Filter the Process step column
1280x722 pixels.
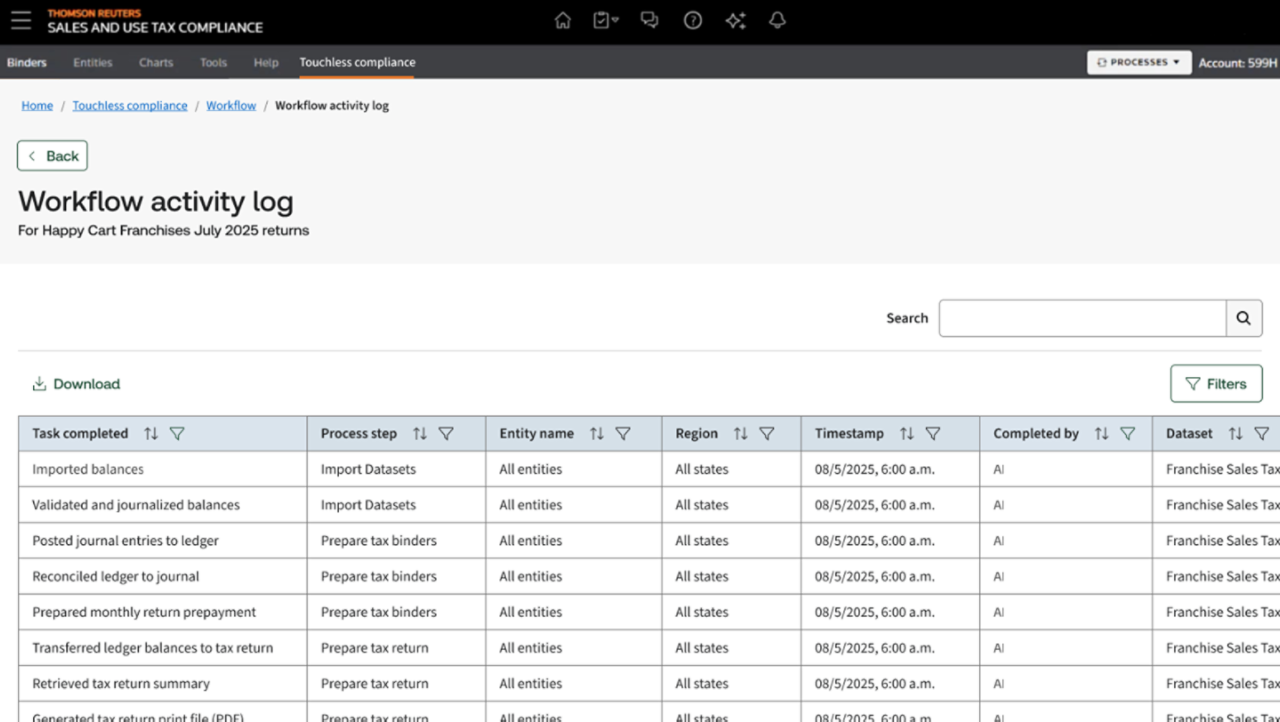click(x=446, y=434)
